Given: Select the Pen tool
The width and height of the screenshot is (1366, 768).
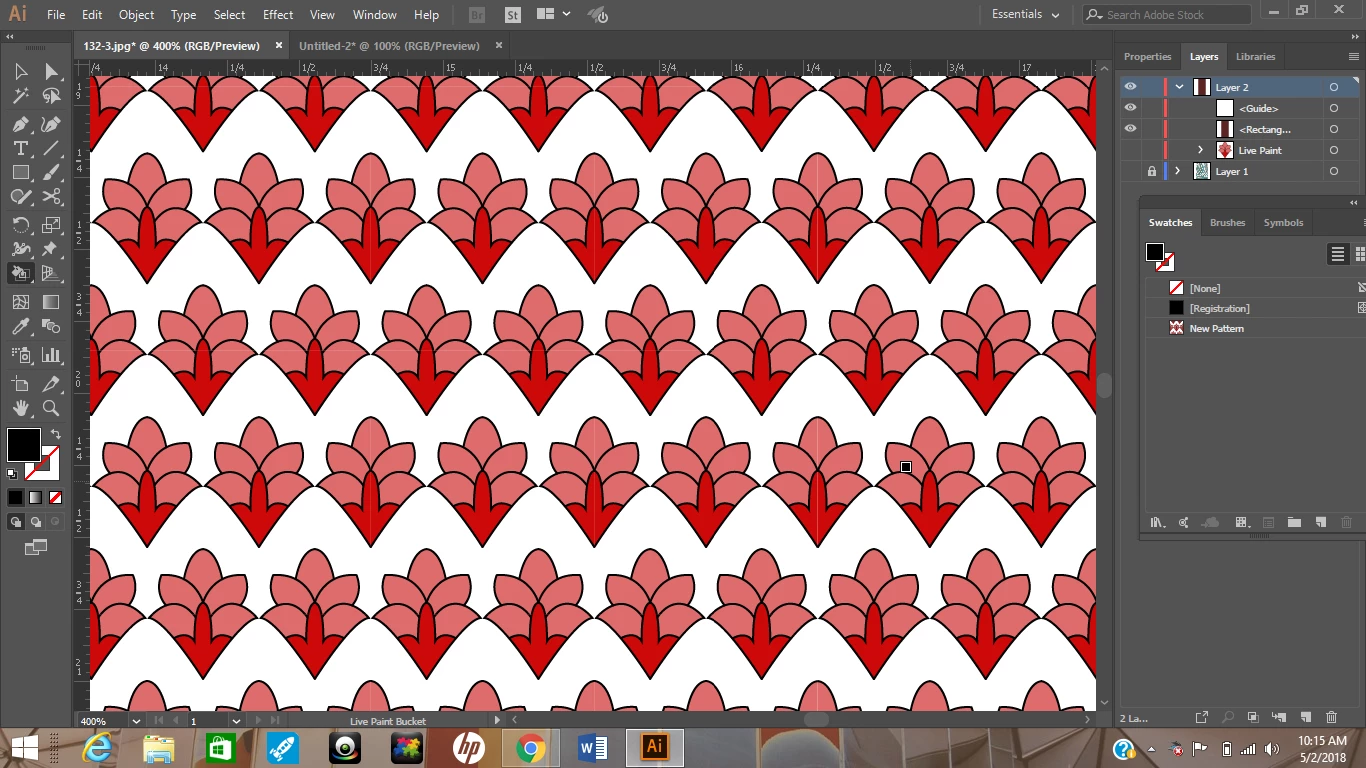Looking at the screenshot, I should coord(20,125).
